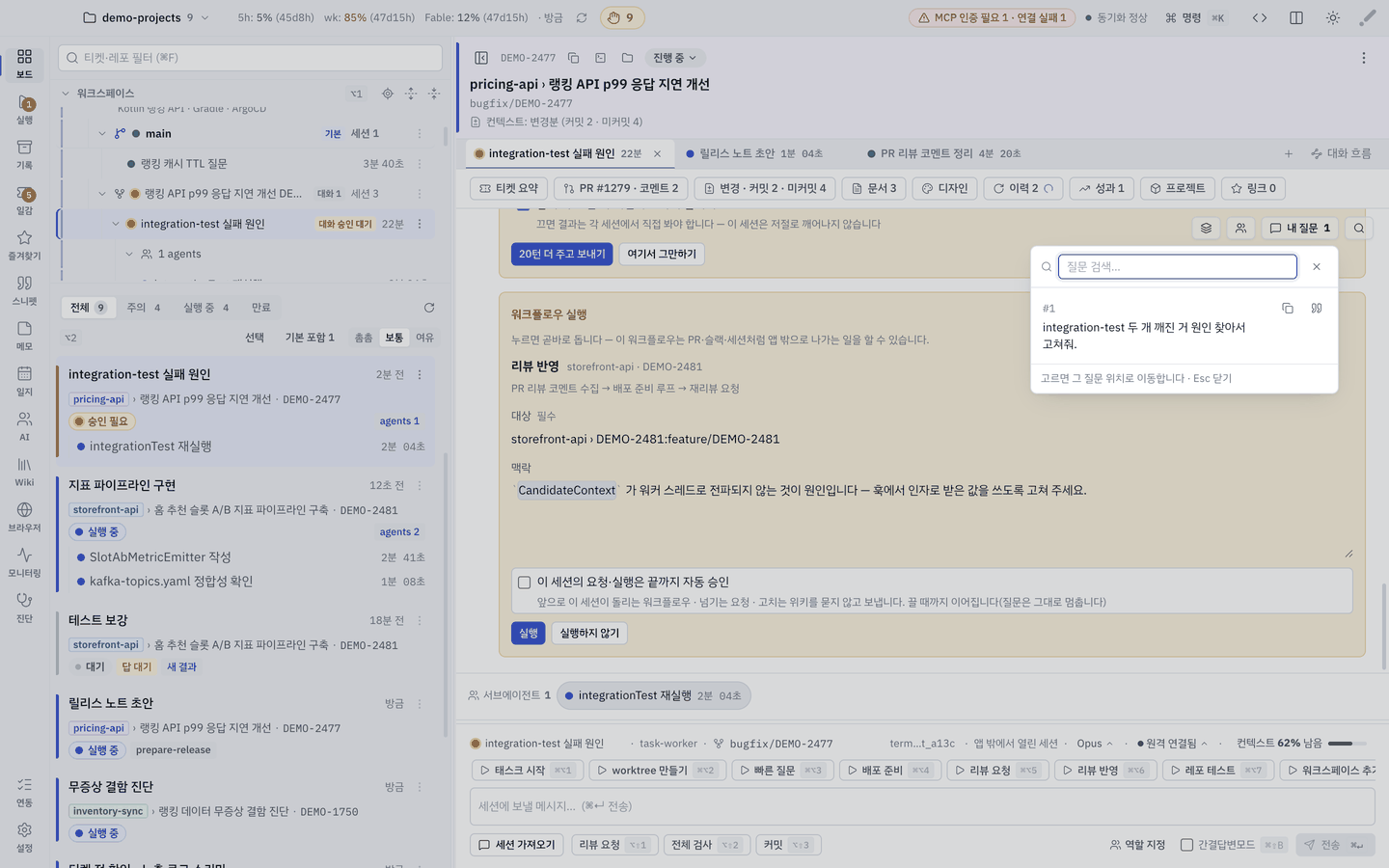This screenshot has height=868, width=1389.
Task: Enable auto-approve for this session checkbox
Action: pos(524,583)
